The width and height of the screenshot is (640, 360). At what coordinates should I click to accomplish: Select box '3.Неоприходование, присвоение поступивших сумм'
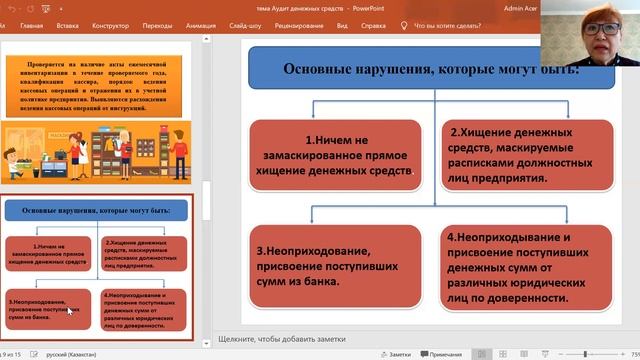pos(335,266)
